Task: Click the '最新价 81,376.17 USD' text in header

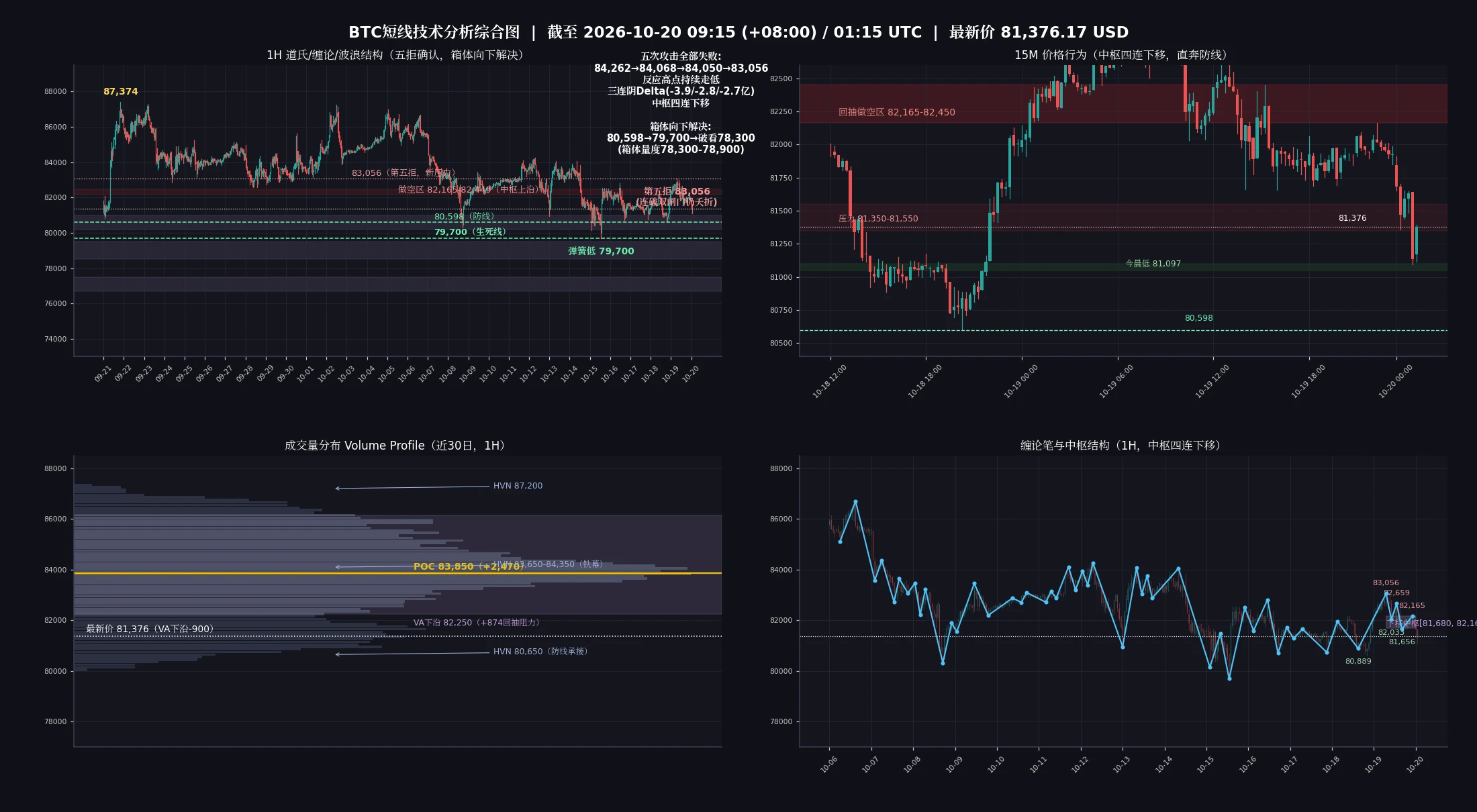Action: [x=1039, y=32]
